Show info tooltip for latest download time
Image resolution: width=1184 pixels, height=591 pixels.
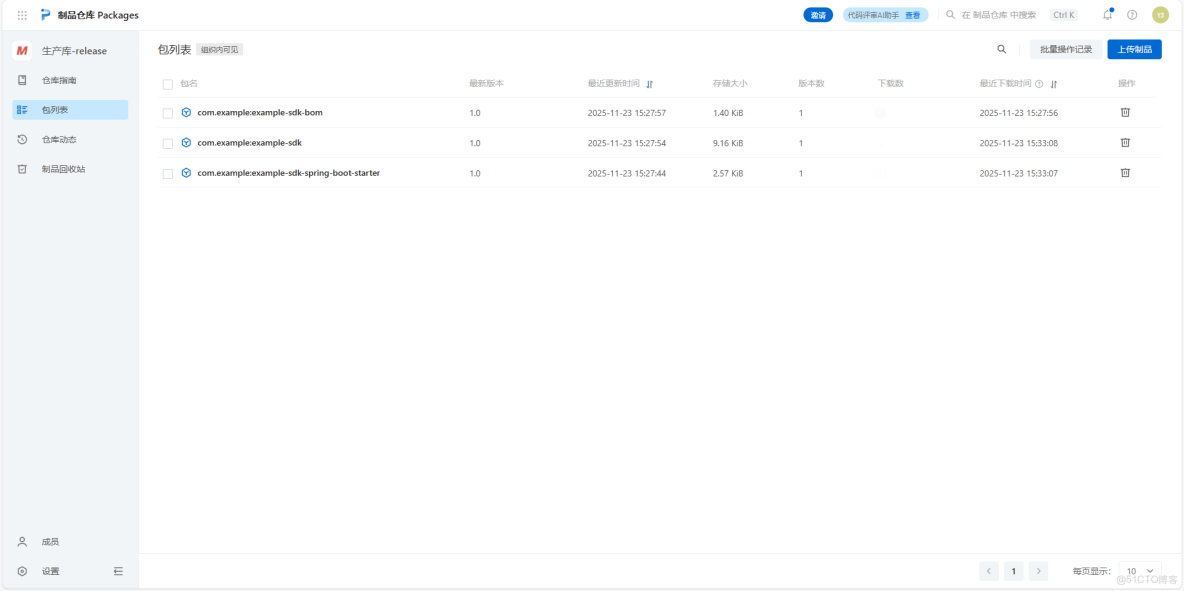1039,84
